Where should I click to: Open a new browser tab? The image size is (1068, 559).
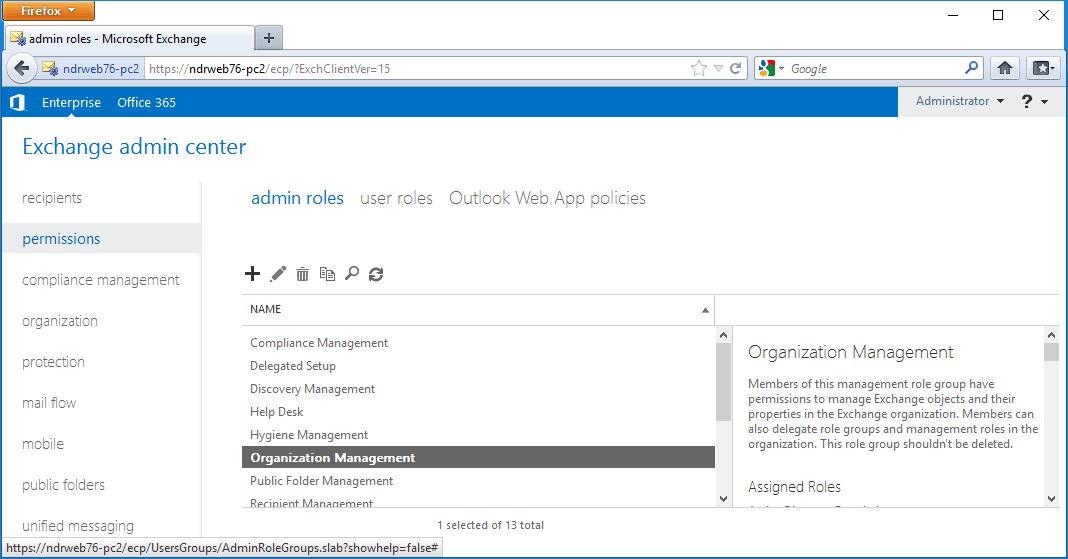(268, 38)
